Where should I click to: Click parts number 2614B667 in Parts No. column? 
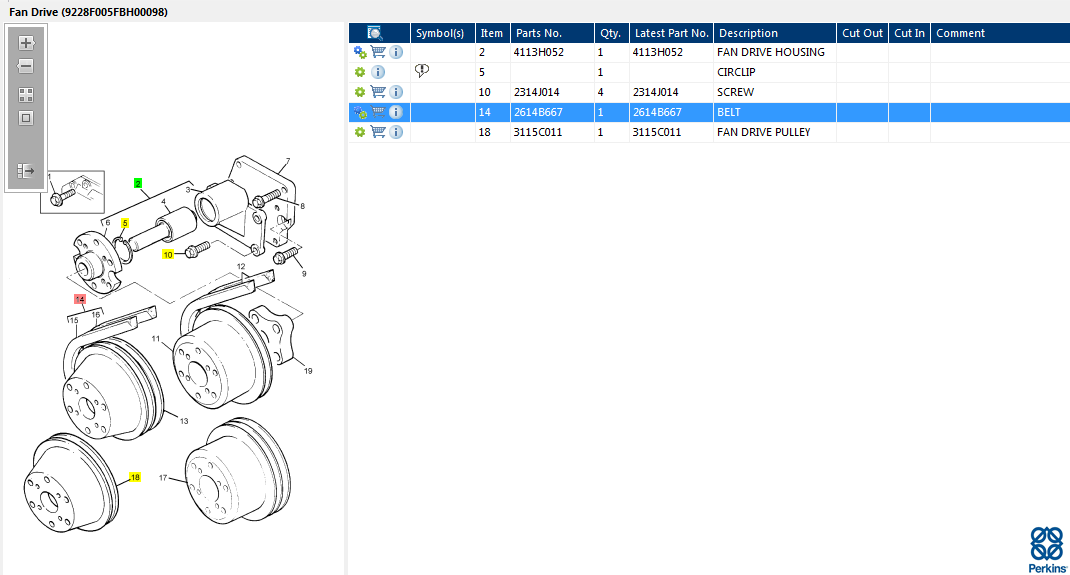click(538, 112)
